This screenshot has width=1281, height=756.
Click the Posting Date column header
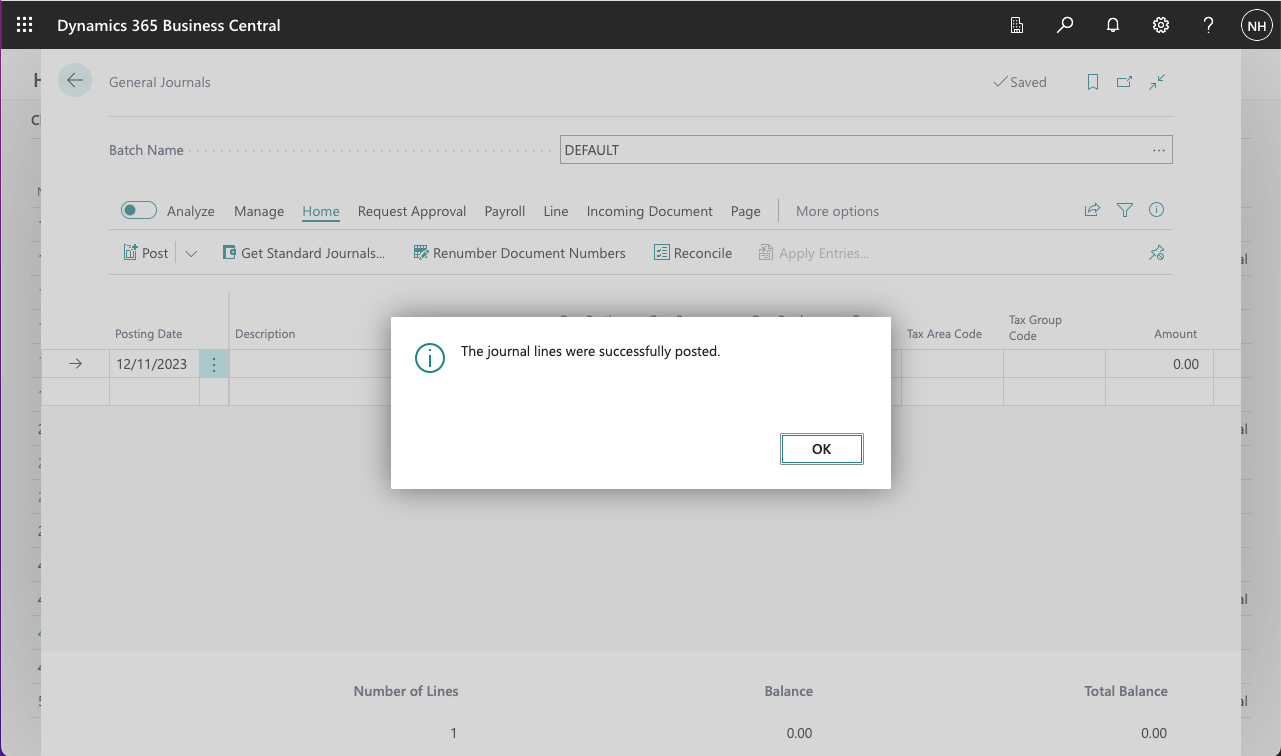pyautogui.click(x=149, y=334)
